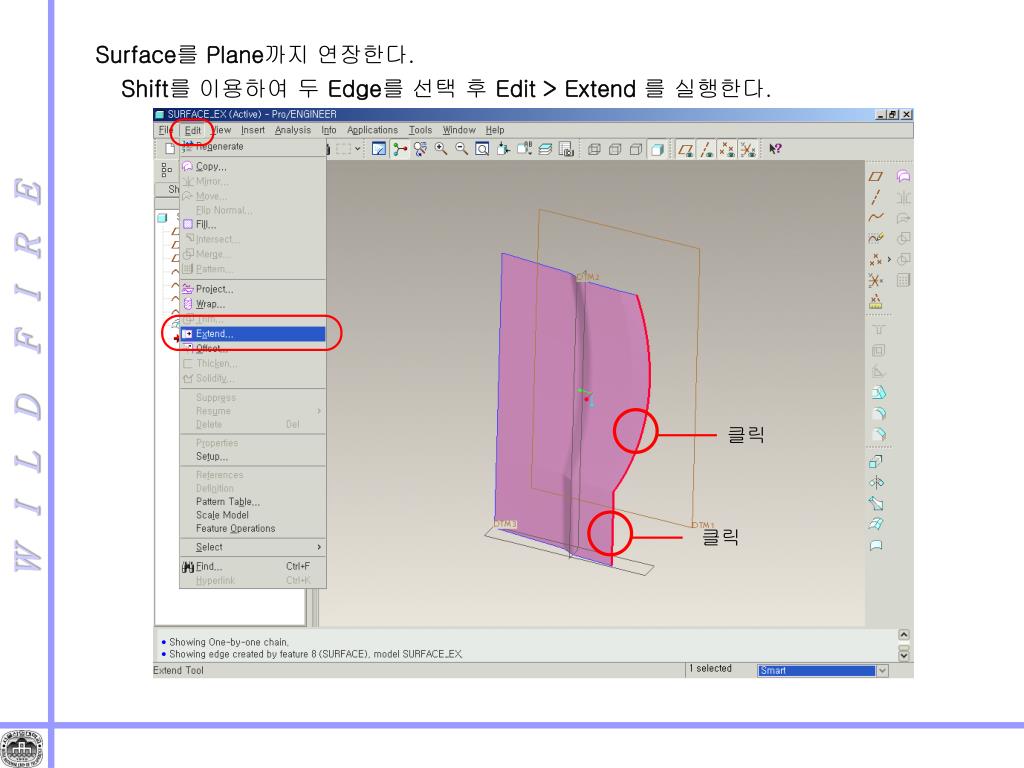Click the Round tool icon in the right toolbar
Screen dimensions: 1024x768
tap(878, 413)
